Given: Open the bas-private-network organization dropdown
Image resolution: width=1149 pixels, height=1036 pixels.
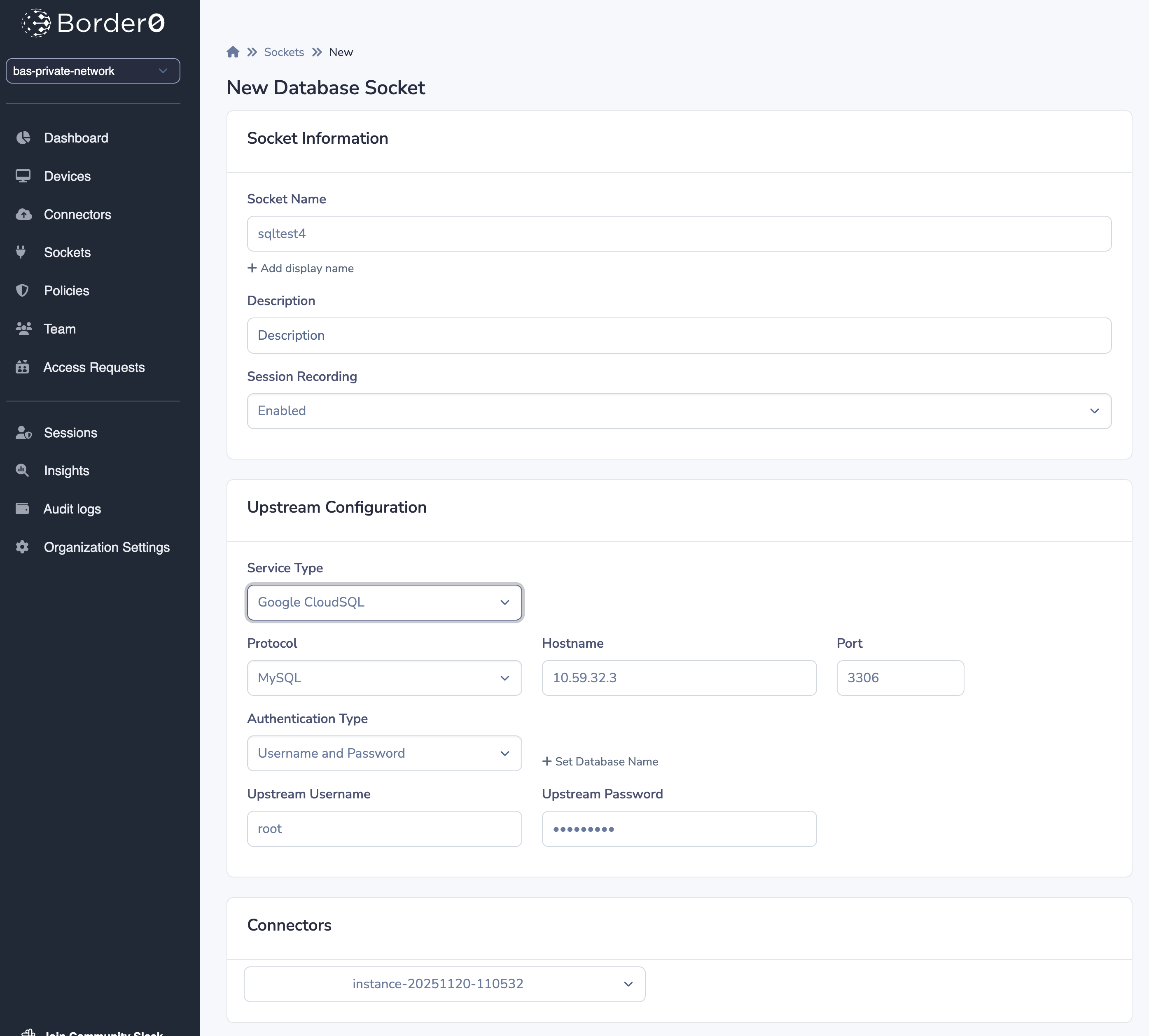Looking at the screenshot, I should coord(93,70).
